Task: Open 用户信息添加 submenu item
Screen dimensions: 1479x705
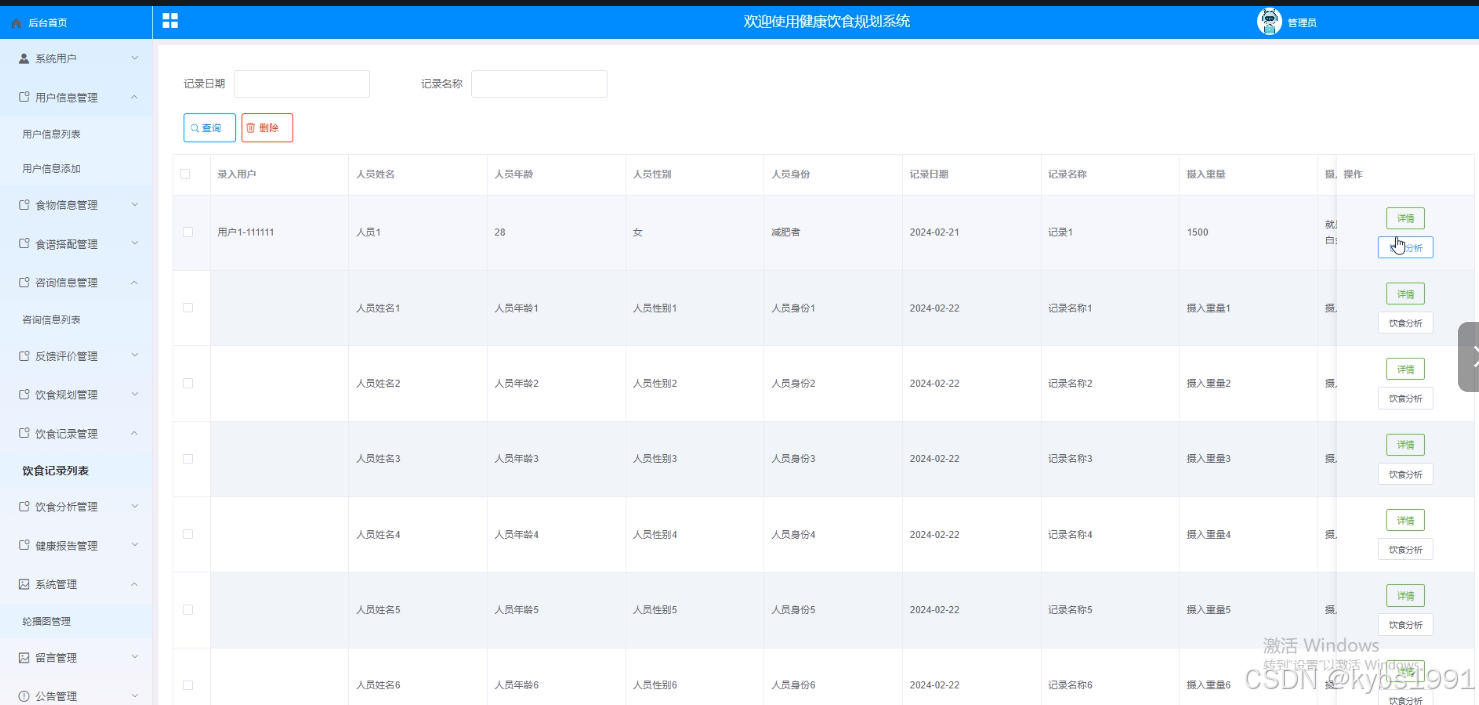Action: click(76, 169)
